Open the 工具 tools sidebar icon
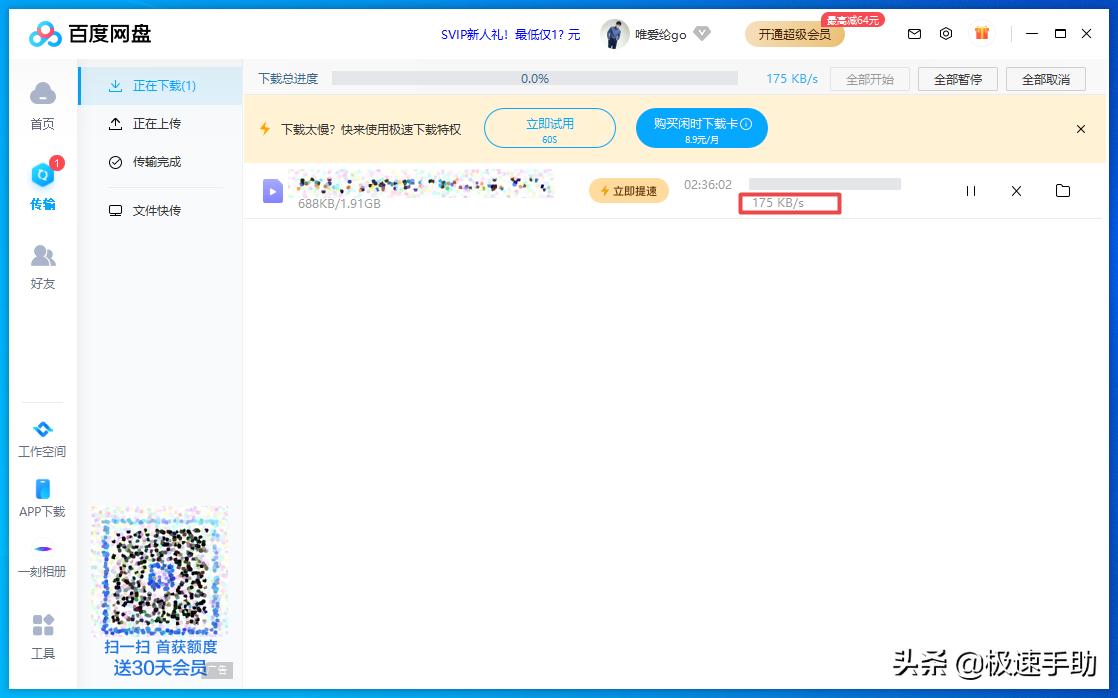The width and height of the screenshot is (1118, 698). click(43, 634)
